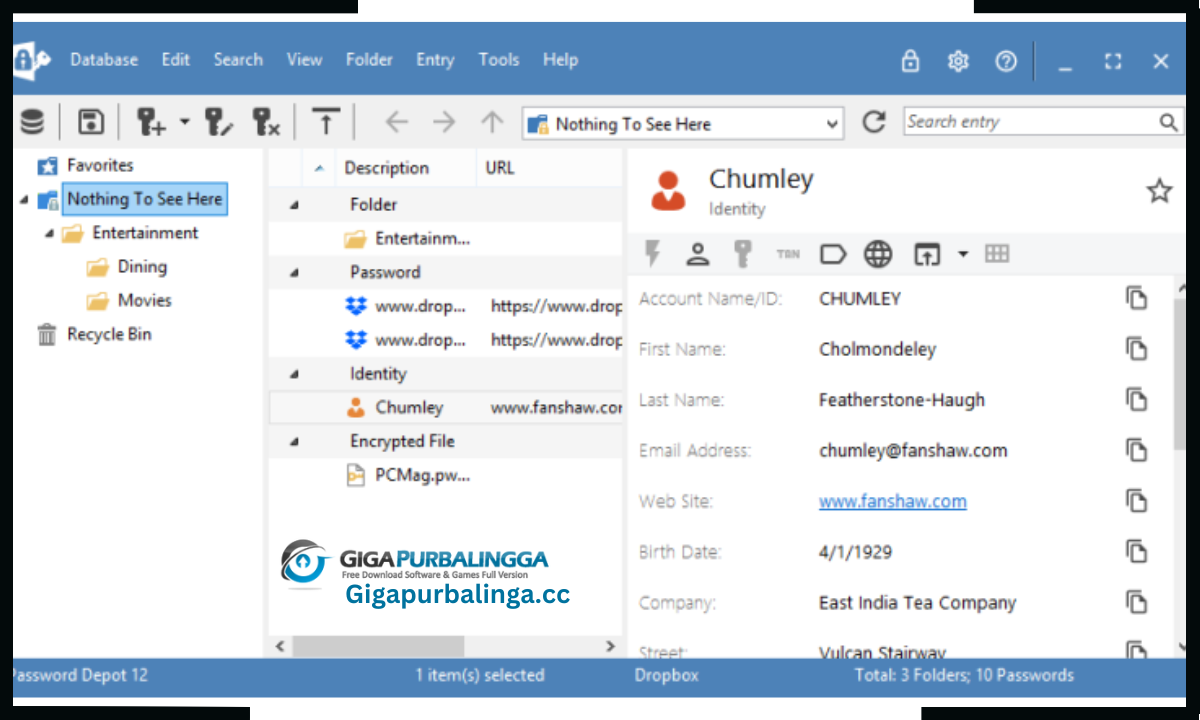Navigate forward with the right arrow

(444, 123)
